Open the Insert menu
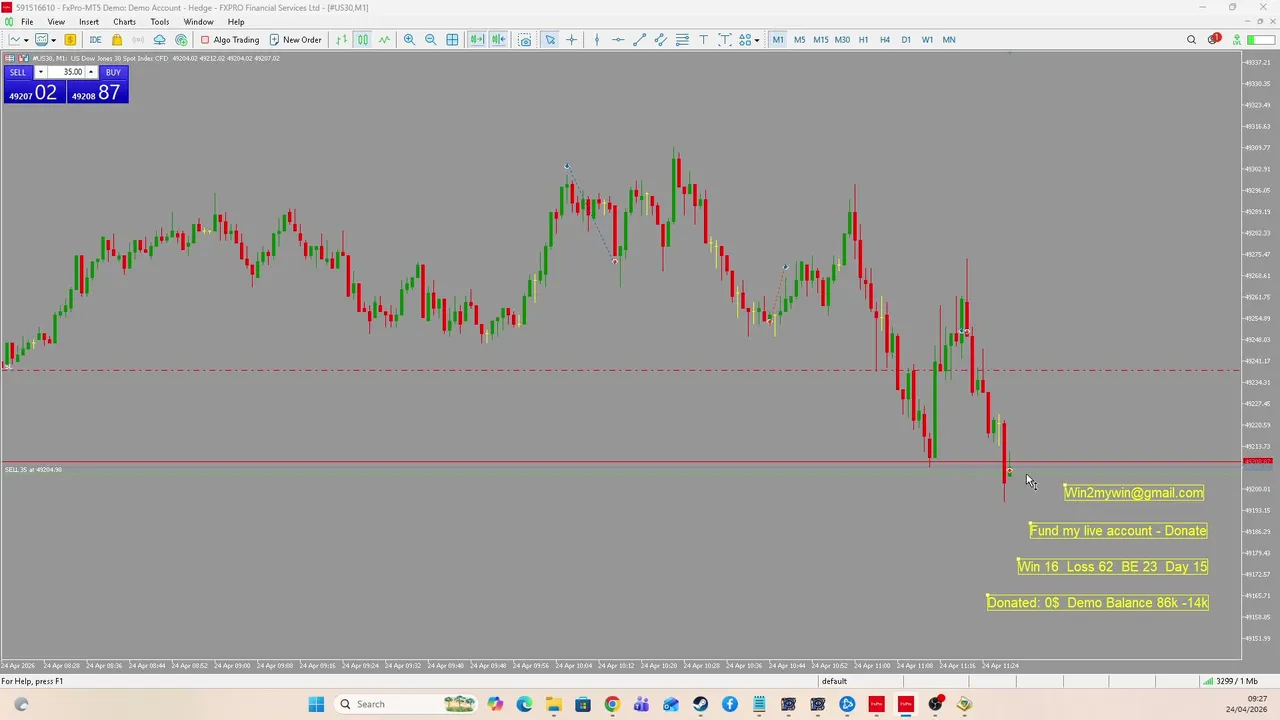This screenshot has width=1280, height=720. [x=89, y=22]
